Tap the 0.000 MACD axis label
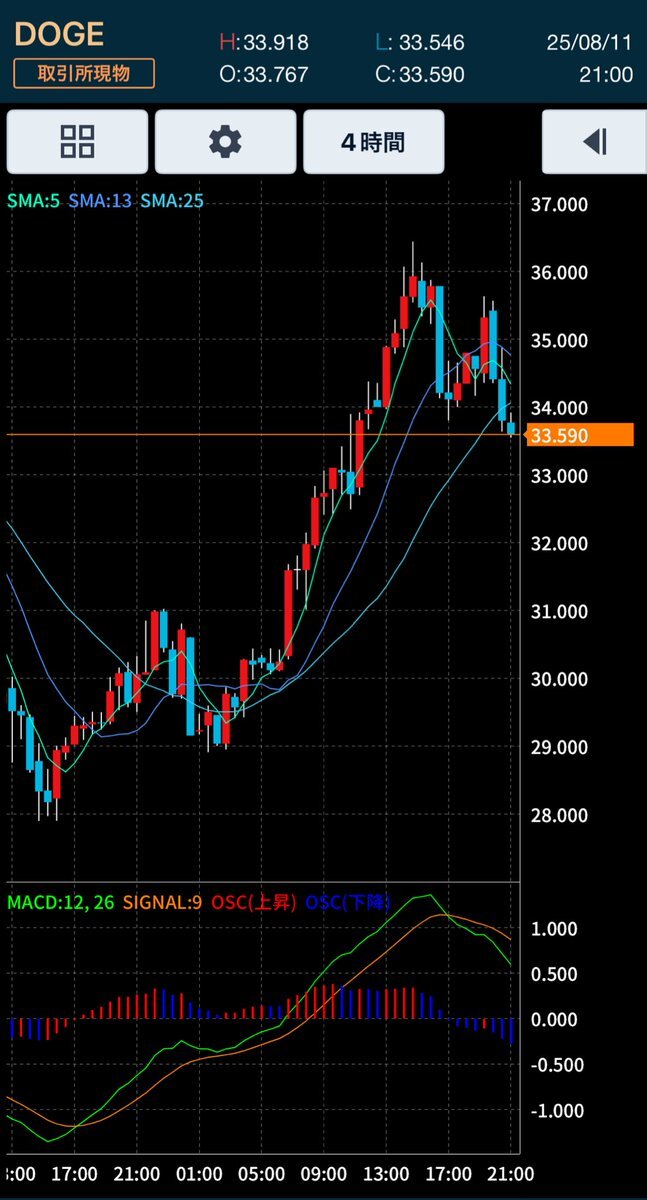This screenshot has width=647, height=1200. pyautogui.click(x=555, y=1019)
